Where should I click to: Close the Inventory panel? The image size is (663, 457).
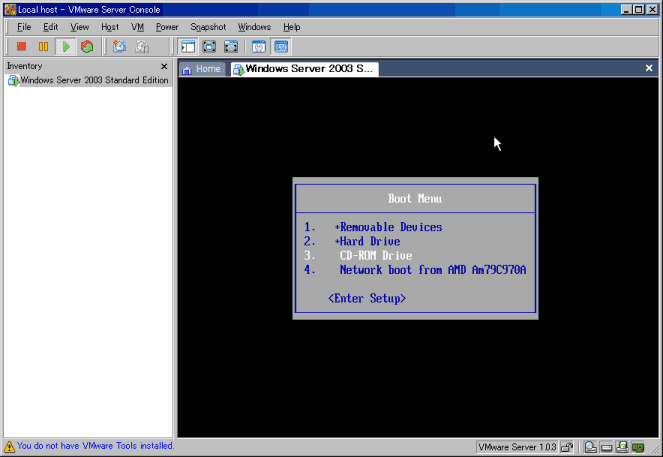point(164,66)
